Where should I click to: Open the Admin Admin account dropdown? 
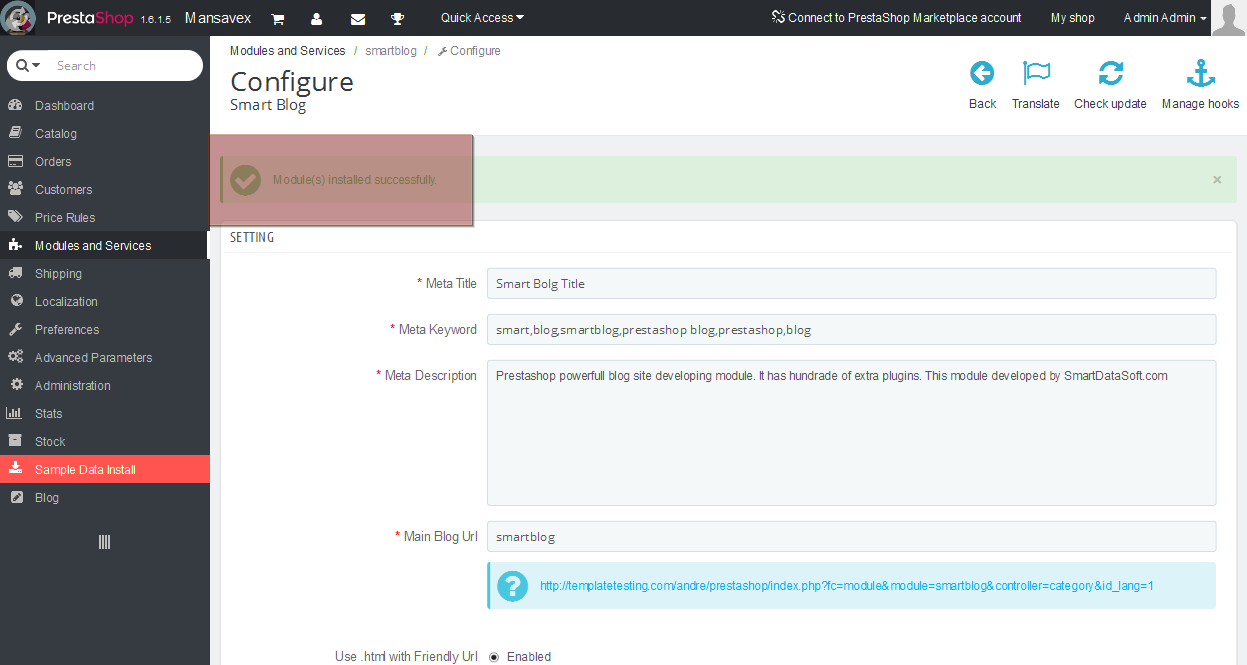(x=1165, y=18)
